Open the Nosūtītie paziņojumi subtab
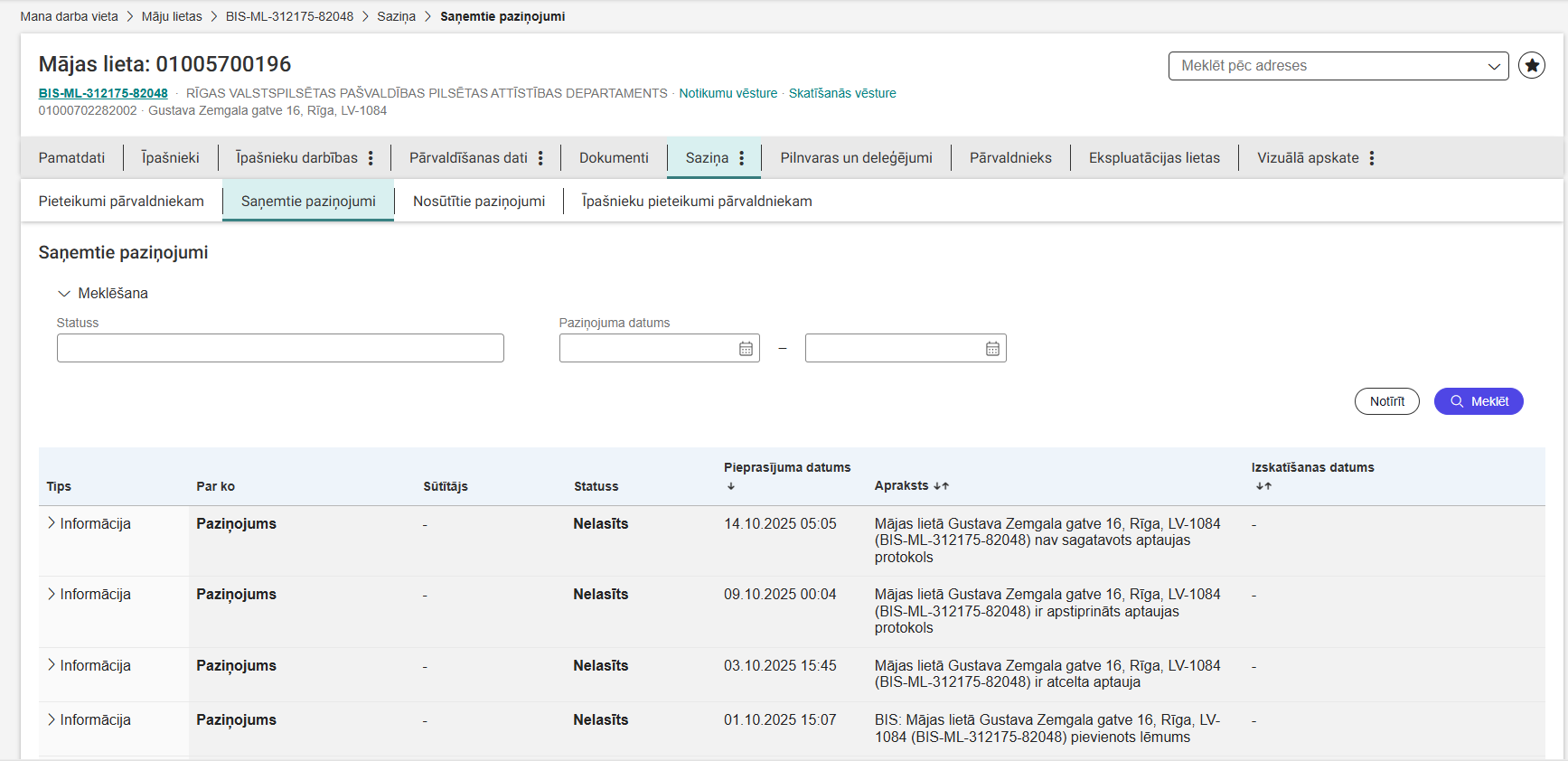Viewport: 1568px width, 761px height. coord(478,202)
